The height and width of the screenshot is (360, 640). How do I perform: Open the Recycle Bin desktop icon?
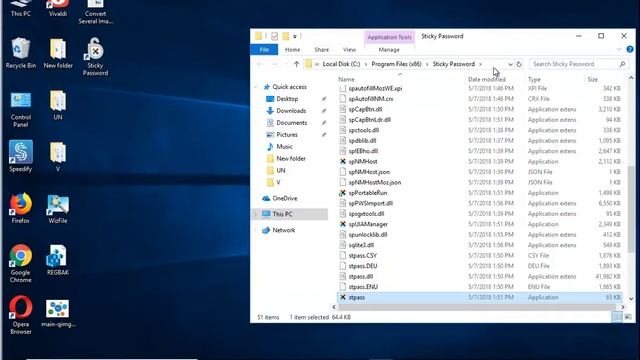point(20,53)
